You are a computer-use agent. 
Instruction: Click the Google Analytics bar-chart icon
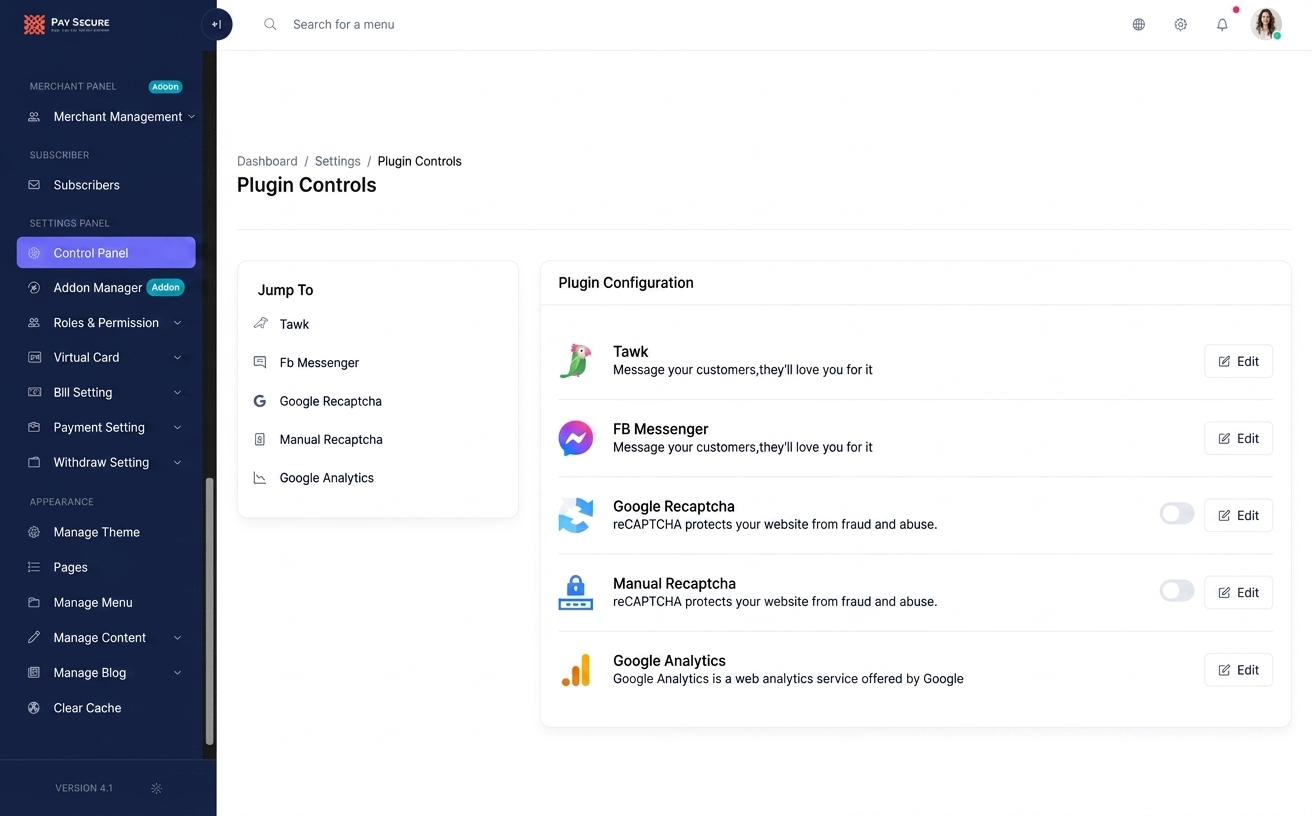tap(575, 670)
